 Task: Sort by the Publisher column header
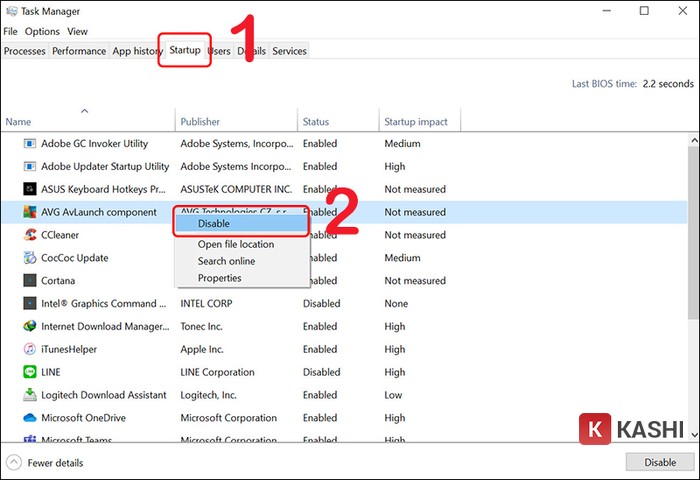[236, 121]
